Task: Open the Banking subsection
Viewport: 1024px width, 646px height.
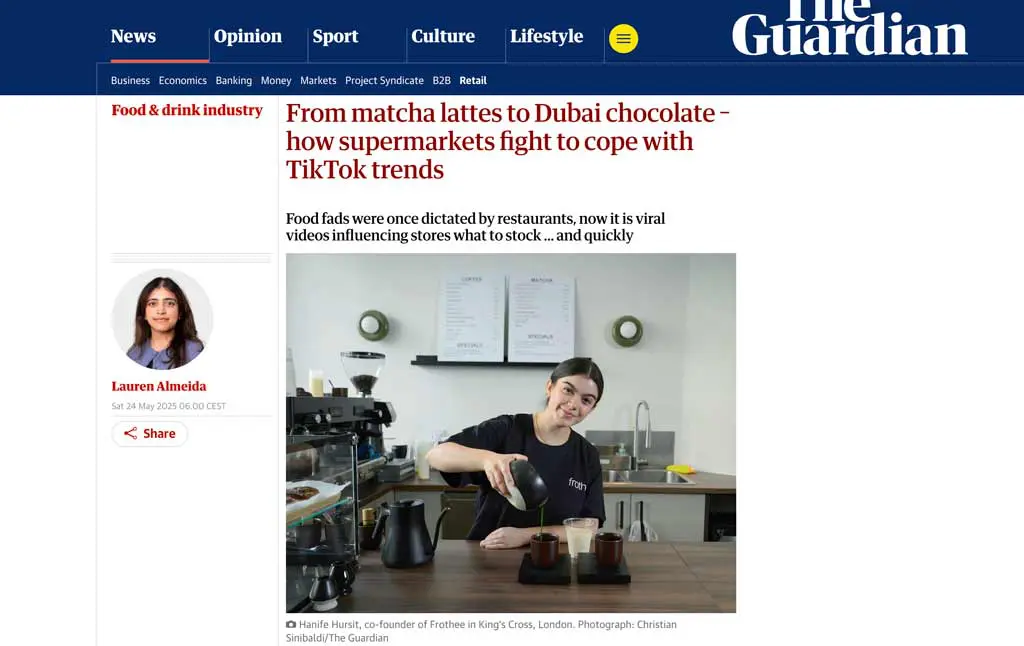Action: 233,80
